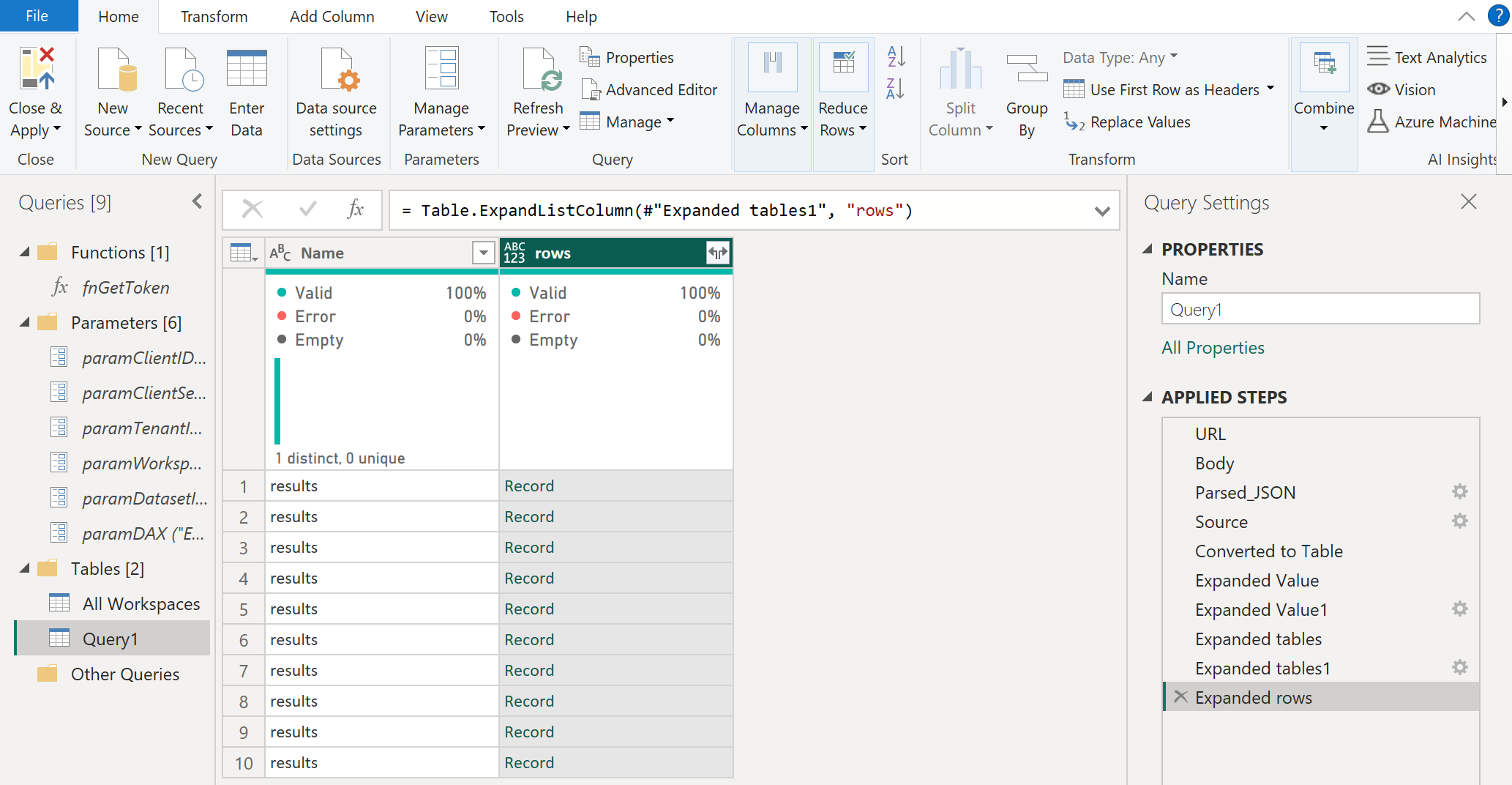Open the Add Column menu

coord(332,16)
